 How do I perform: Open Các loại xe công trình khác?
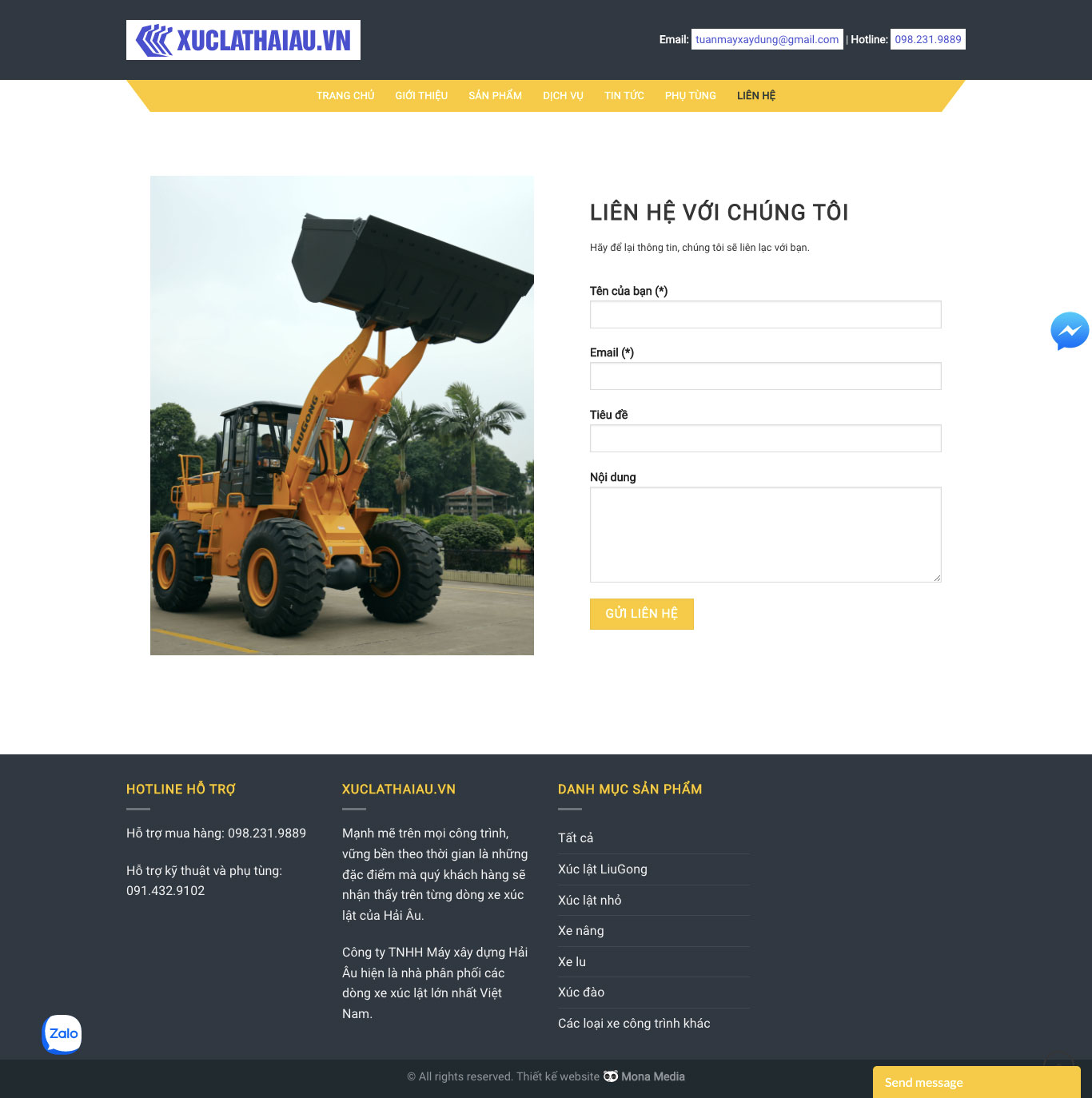(634, 1024)
